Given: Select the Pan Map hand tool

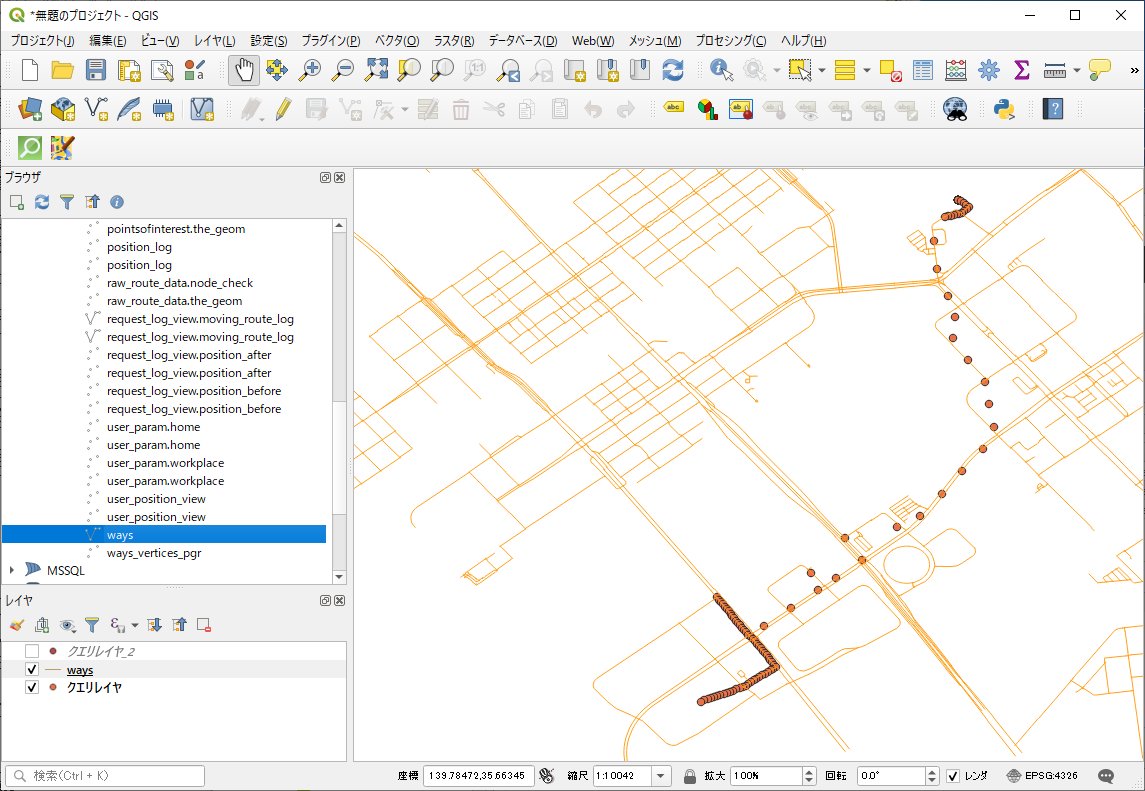Looking at the screenshot, I should pyautogui.click(x=244, y=70).
